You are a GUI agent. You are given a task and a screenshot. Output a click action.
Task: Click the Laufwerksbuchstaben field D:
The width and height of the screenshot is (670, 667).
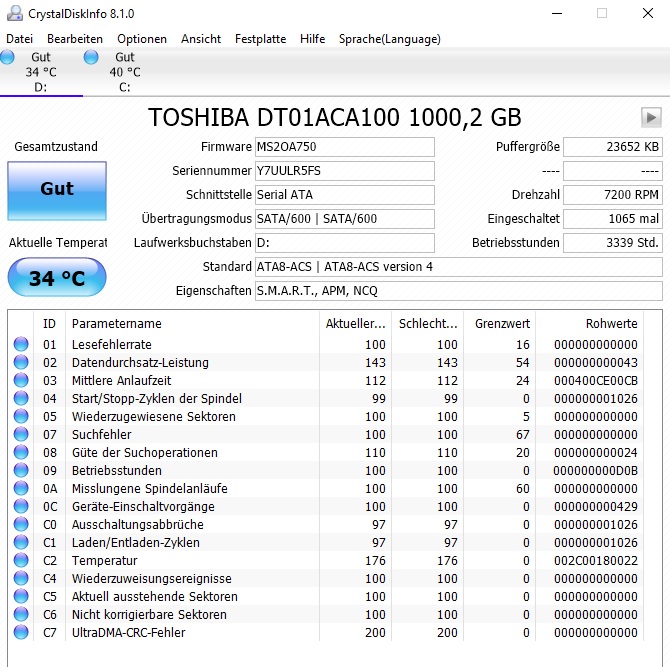point(345,242)
